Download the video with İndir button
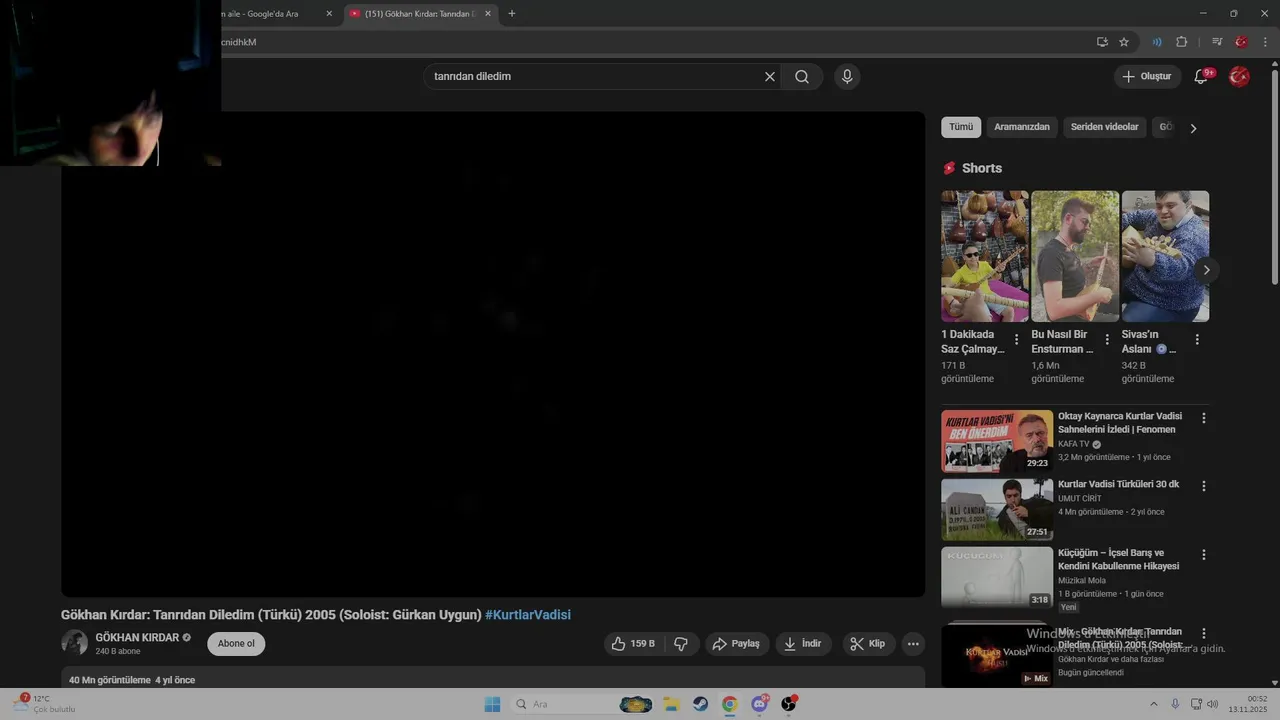 click(x=803, y=644)
